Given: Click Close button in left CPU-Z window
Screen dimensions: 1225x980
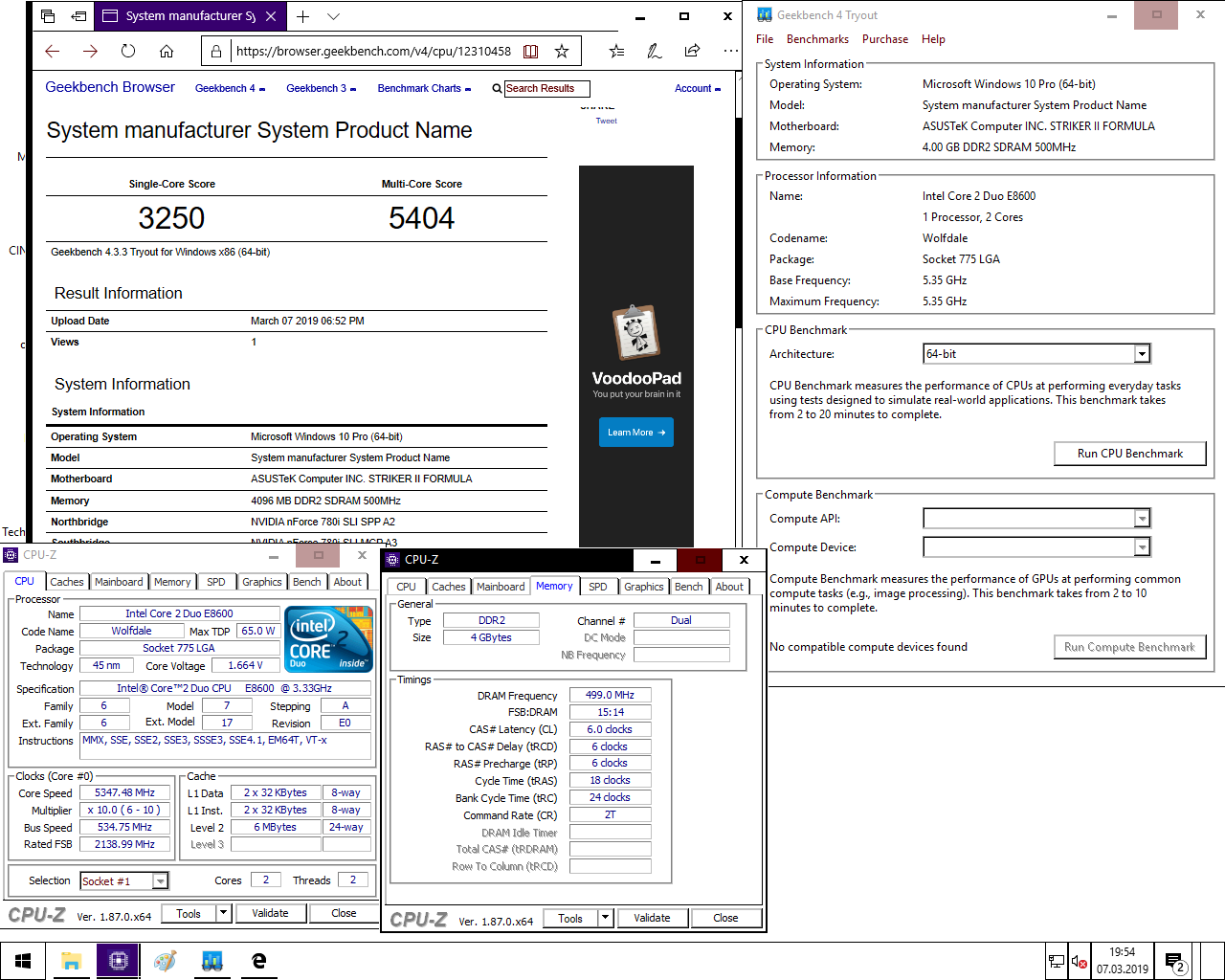Looking at the screenshot, I should click(x=344, y=913).
